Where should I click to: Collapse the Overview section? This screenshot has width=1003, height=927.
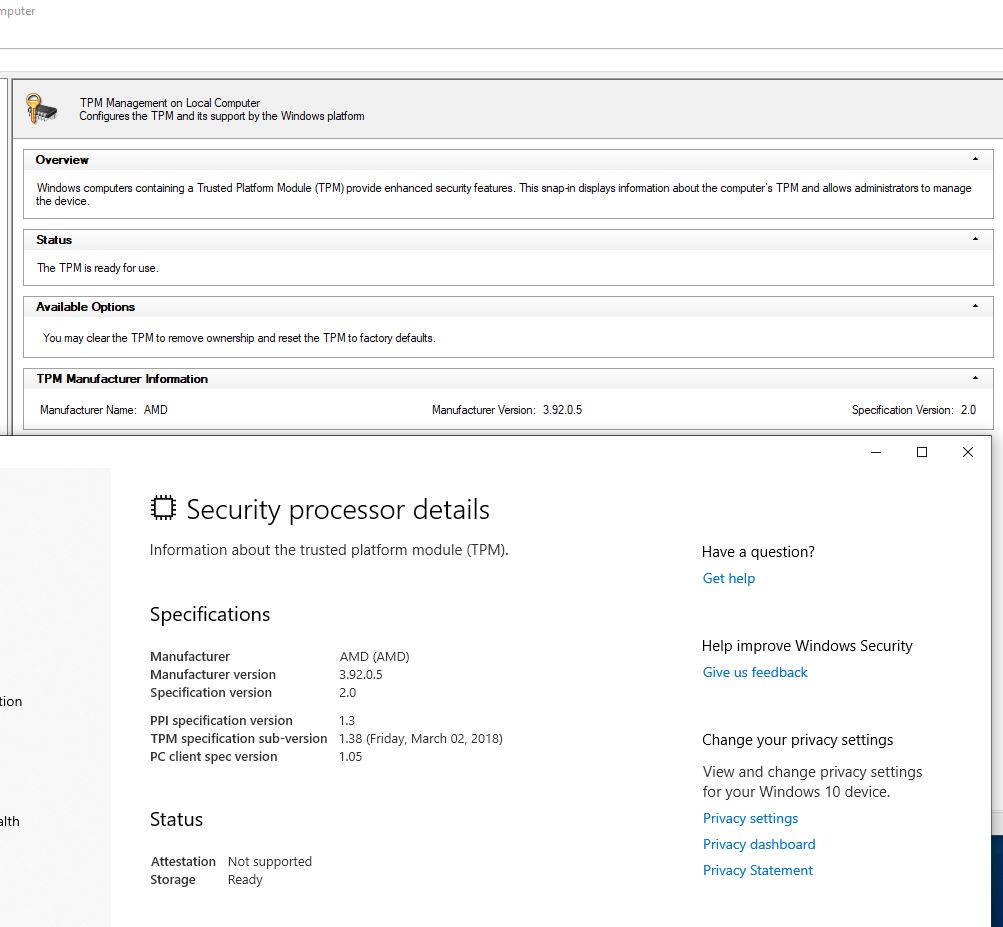coord(975,159)
